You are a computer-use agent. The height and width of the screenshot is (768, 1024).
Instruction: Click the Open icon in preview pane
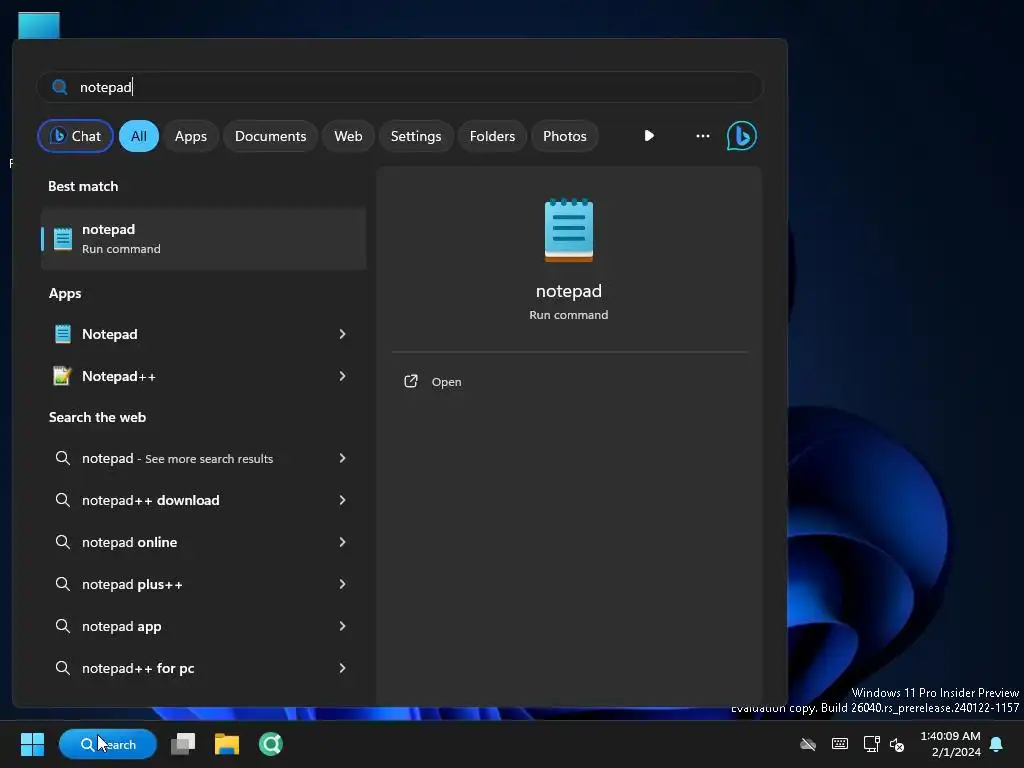click(x=411, y=381)
